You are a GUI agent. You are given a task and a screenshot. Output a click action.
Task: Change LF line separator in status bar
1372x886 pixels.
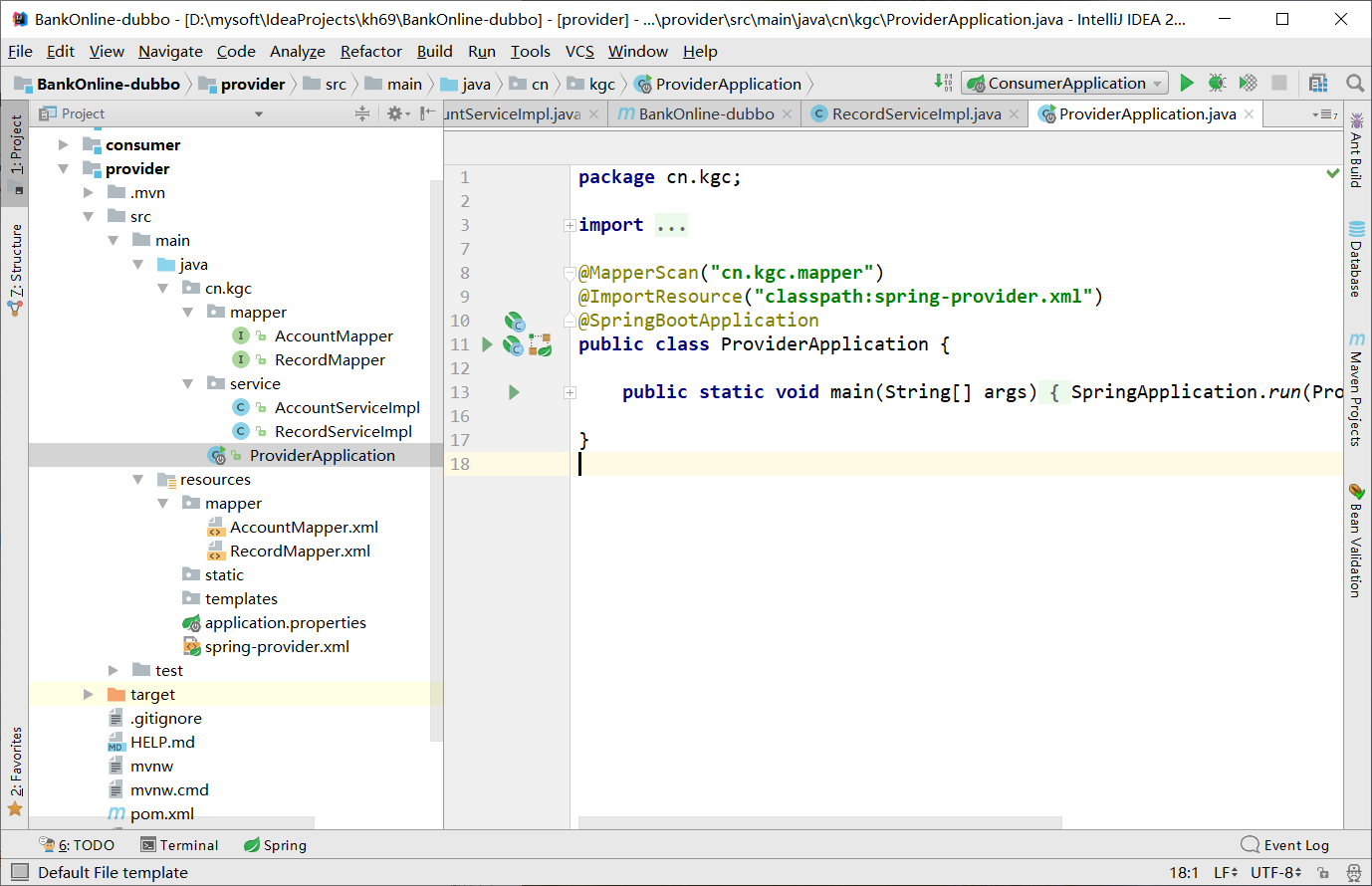pyautogui.click(x=1226, y=873)
